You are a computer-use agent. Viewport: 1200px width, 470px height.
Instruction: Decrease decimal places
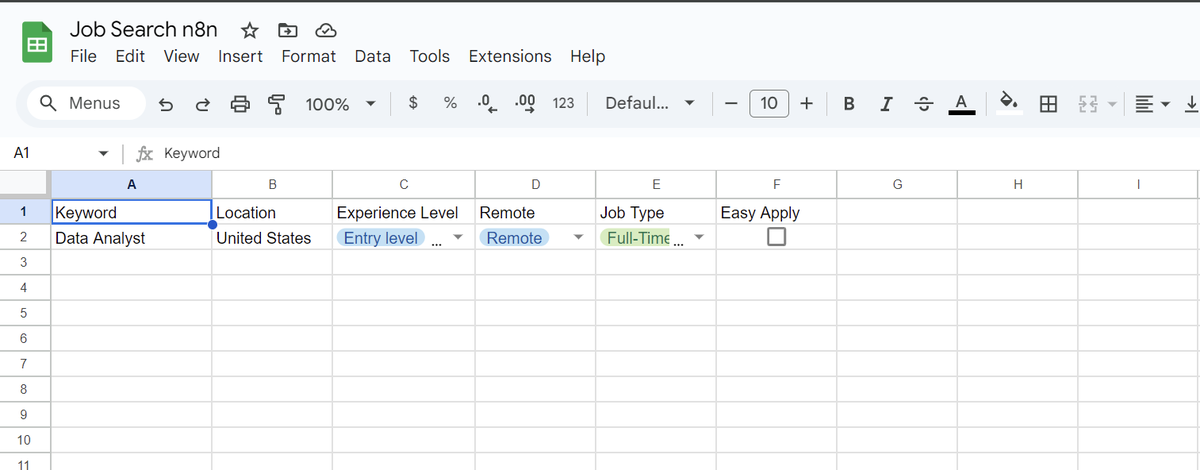488,103
